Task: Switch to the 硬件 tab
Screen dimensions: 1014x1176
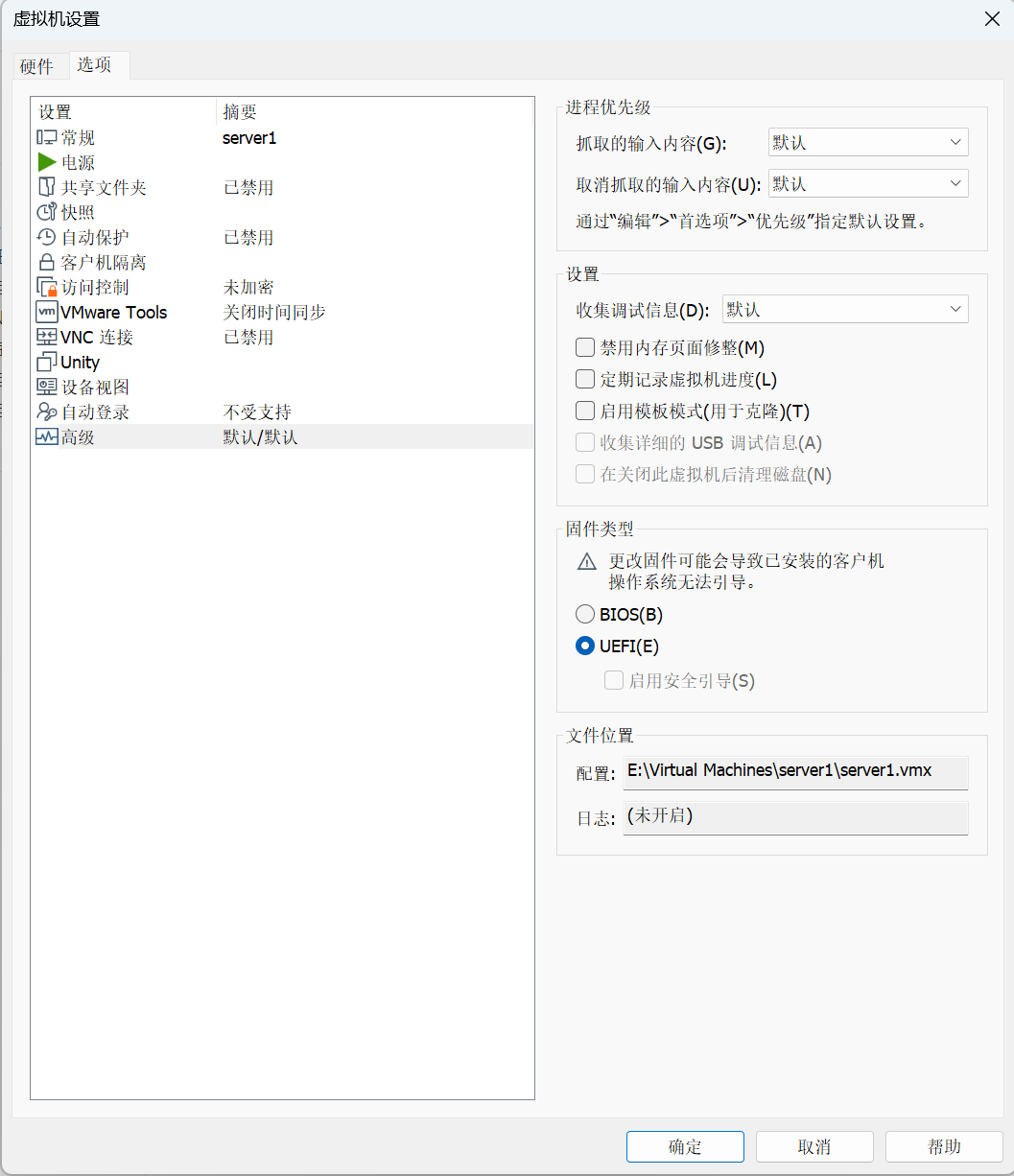Action: tap(36, 66)
